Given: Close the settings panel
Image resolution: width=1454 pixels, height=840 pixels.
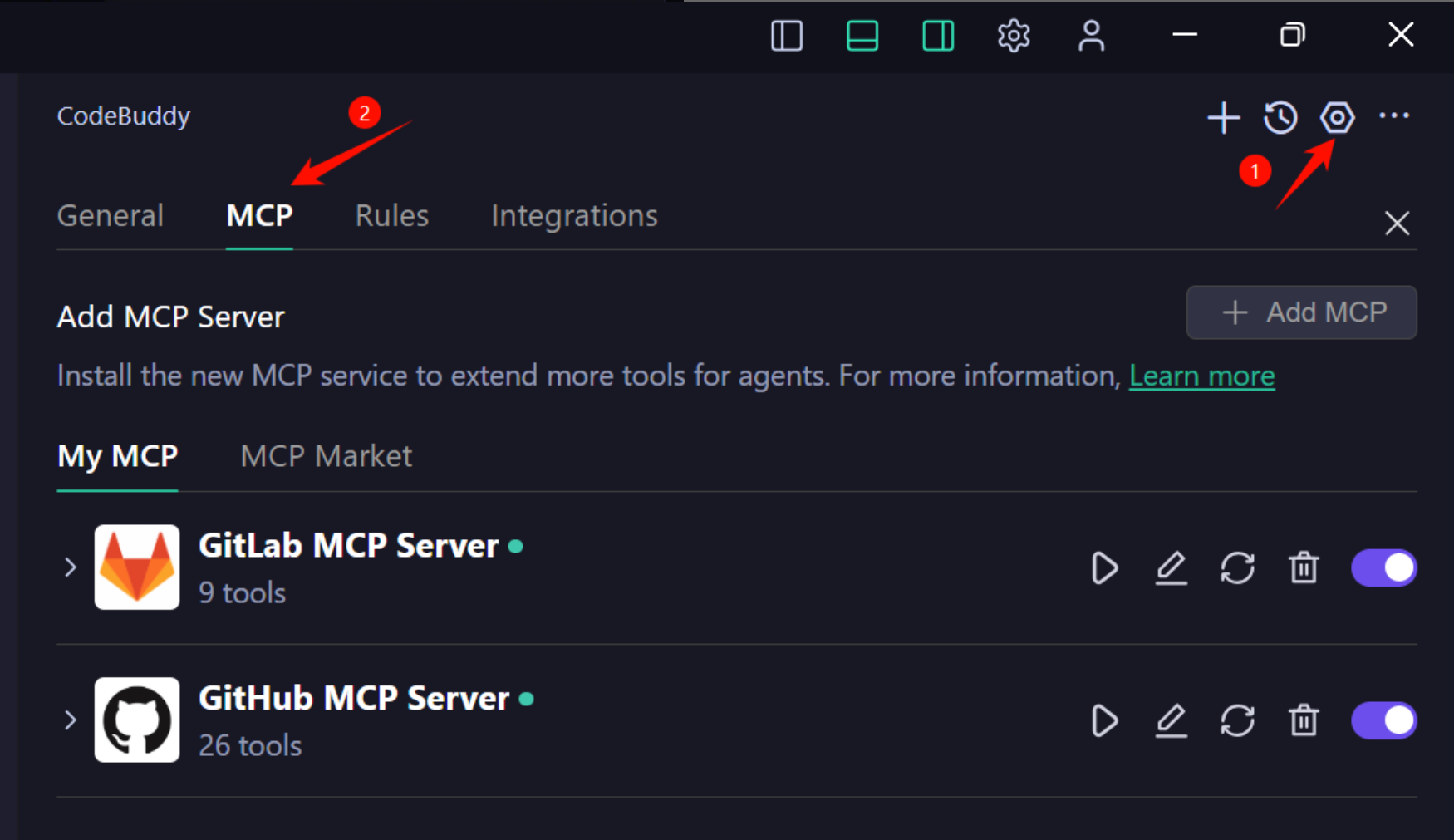Looking at the screenshot, I should pyautogui.click(x=1397, y=223).
